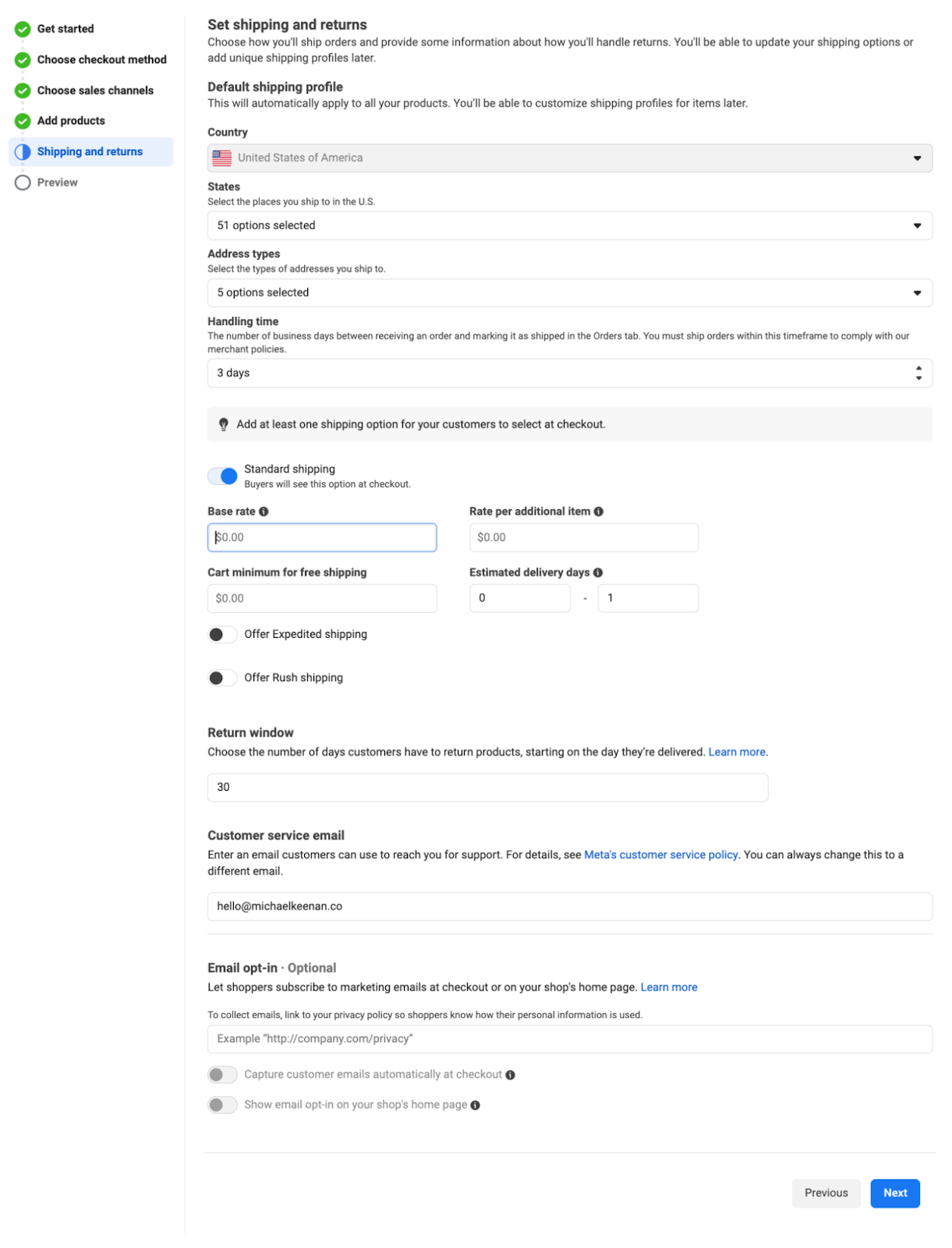This screenshot has width=952, height=1248.
Task: Enable Offer Expedited shipping toggle
Action: pos(222,635)
